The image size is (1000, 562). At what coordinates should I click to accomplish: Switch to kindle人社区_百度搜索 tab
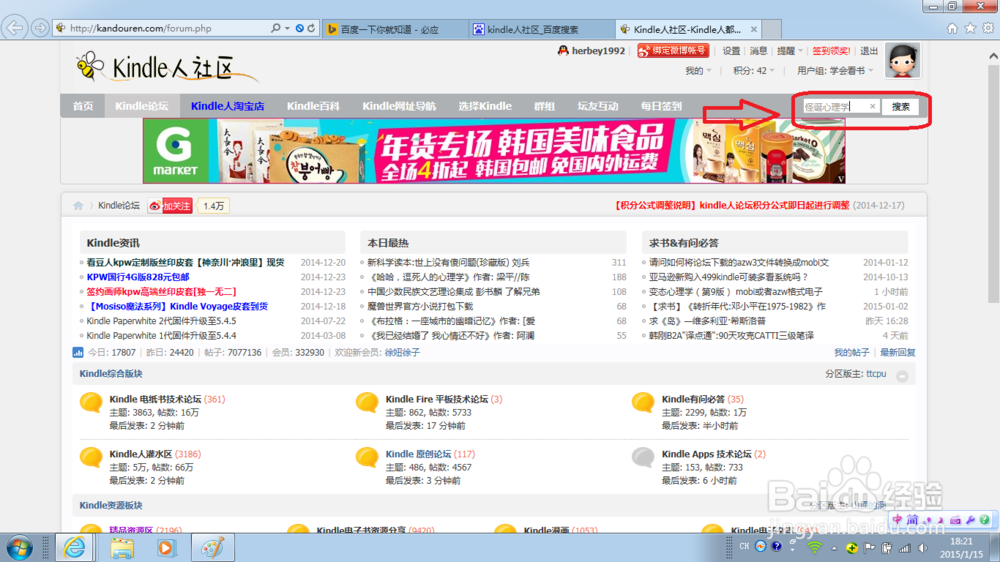542,29
